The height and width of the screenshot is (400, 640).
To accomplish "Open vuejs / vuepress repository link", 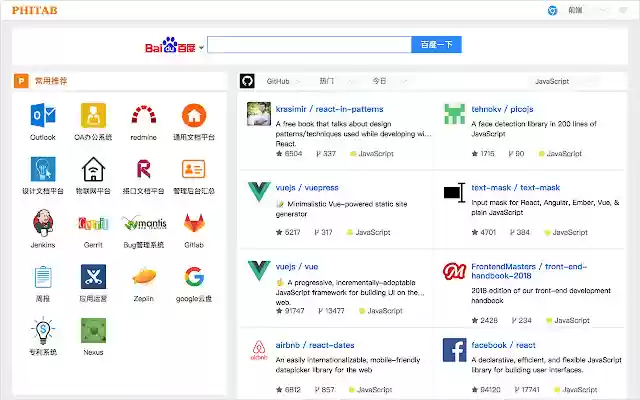I will (307, 188).
